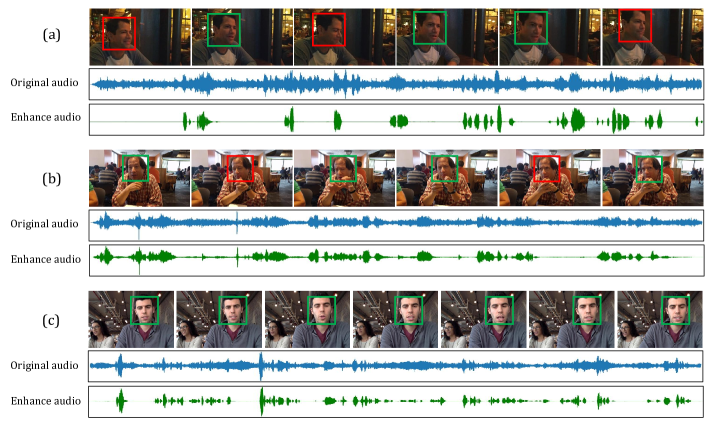This screenshot has width=709, height=426.
Task: Select the "Enhance audio" label in section (b)
Action: coord(46,259)
